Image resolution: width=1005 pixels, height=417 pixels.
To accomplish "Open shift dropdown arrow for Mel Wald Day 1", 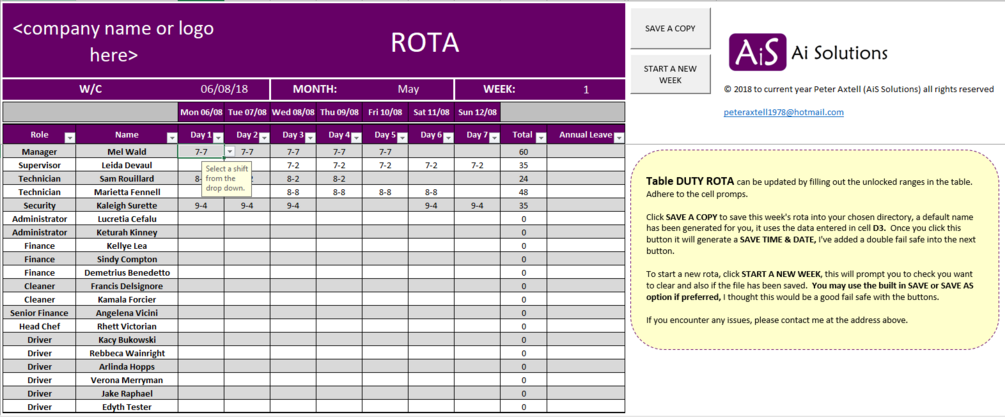I will coord(229,151).
